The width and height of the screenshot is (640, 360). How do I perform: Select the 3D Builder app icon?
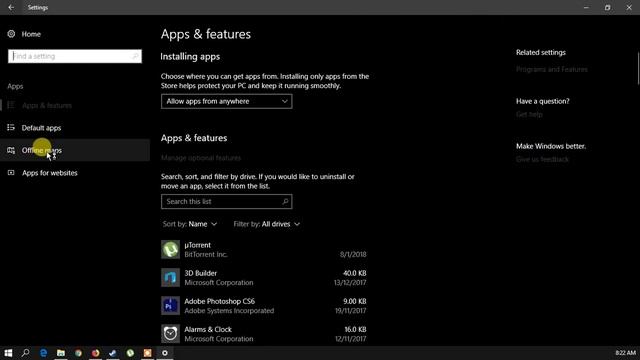[170, 278]
